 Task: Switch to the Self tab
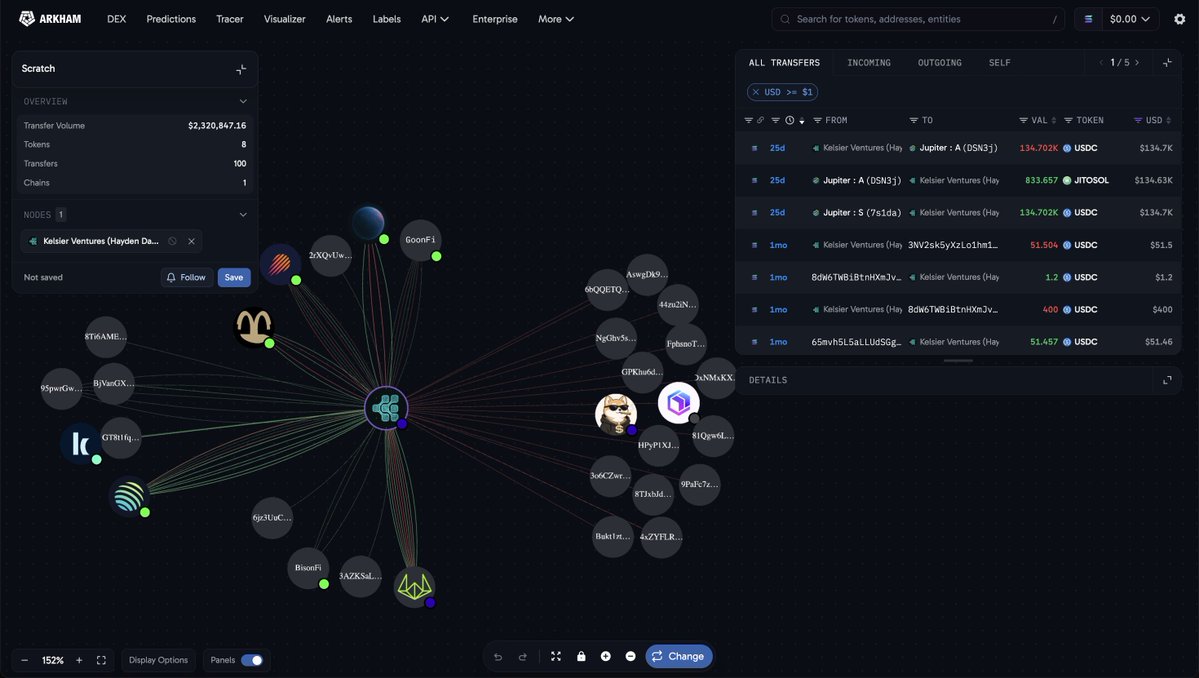click(999, 63)
